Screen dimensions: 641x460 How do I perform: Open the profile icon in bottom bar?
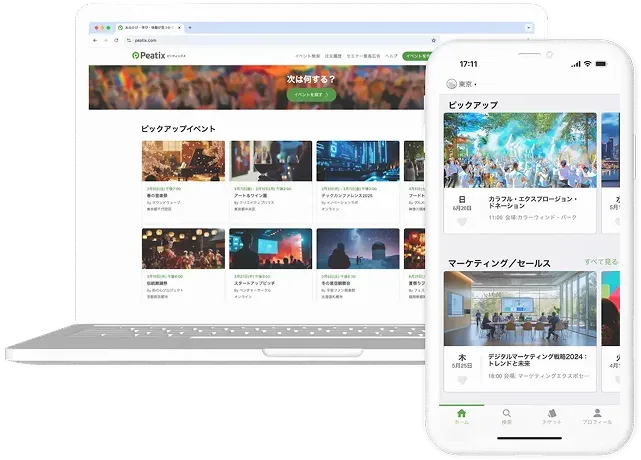pos(597,416)
